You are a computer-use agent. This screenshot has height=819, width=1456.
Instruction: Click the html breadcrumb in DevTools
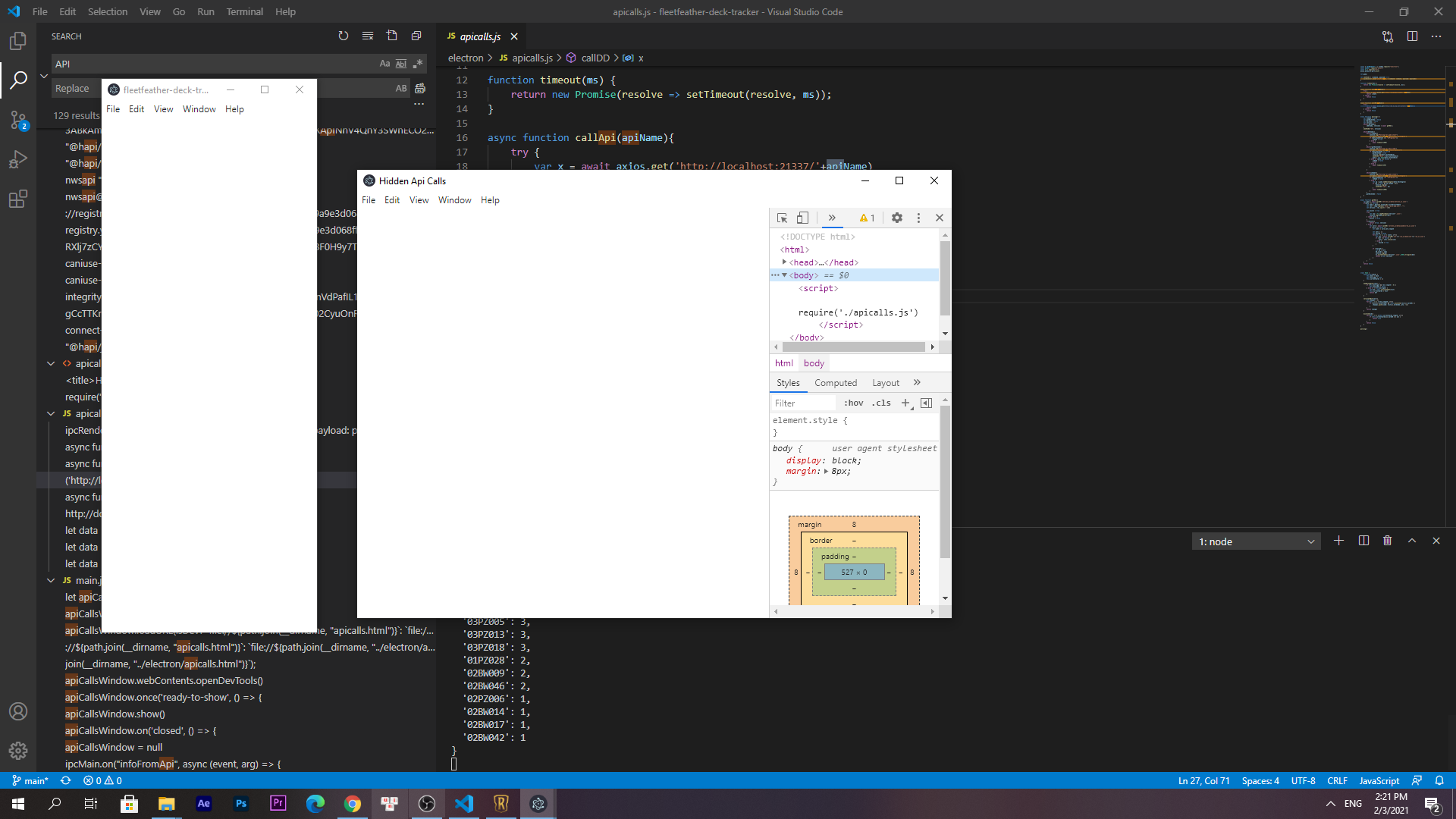click(x=783, y=362)
